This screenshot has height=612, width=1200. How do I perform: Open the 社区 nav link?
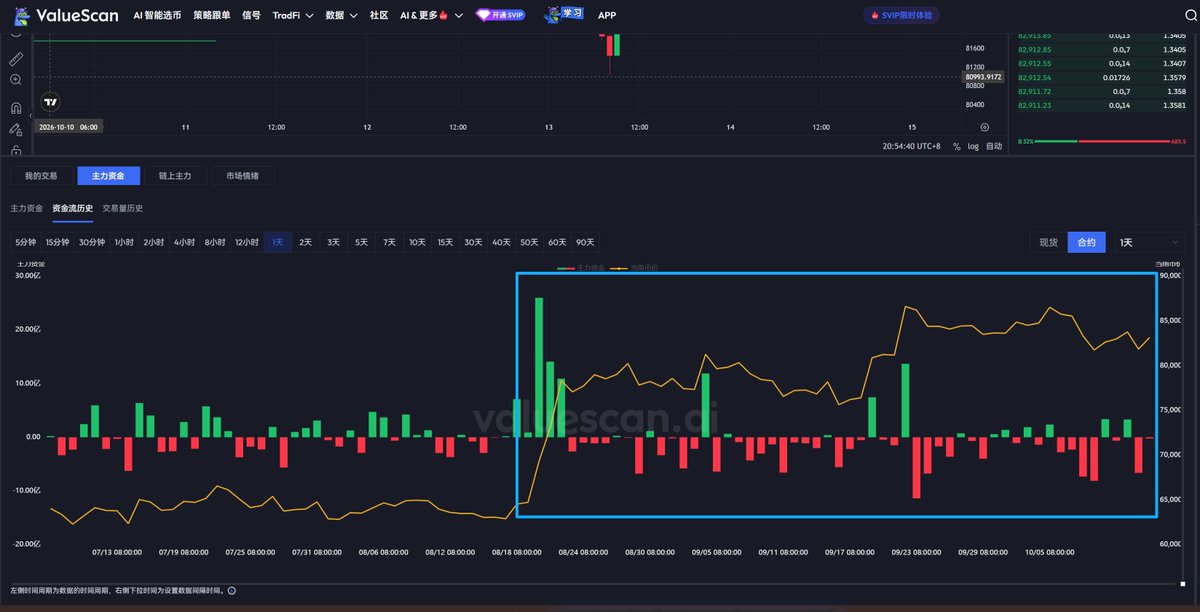coord(379,16)
